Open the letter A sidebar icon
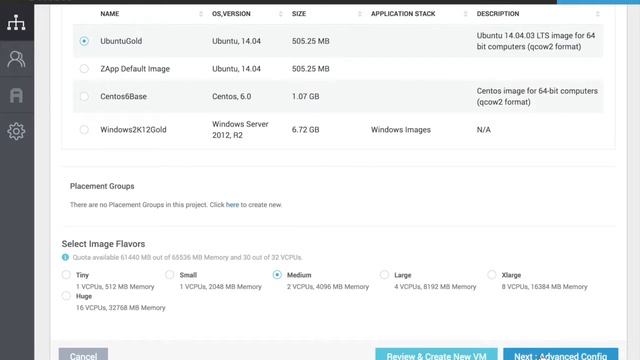This screenshot has height=360, width=640. pyautogui.click(x=16, y=96)
